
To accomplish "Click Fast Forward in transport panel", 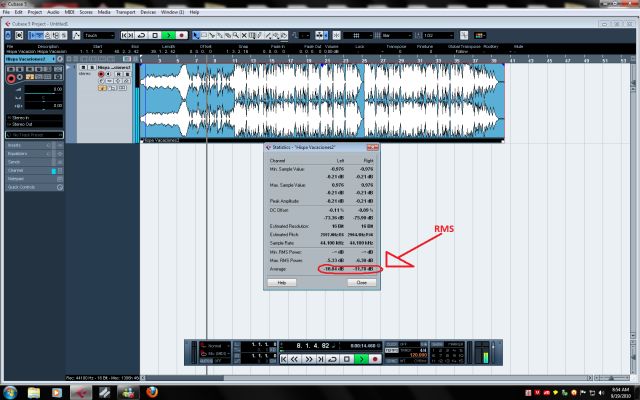I will [x=309, y=359].
